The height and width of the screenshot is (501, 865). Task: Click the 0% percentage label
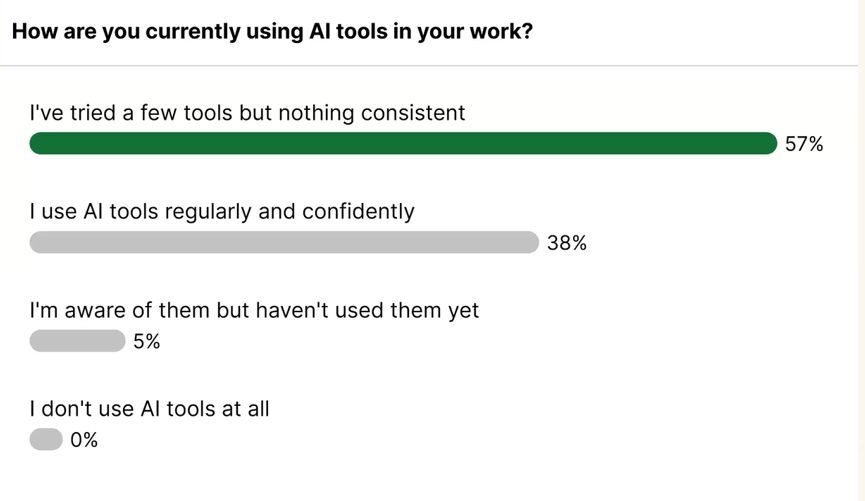pos(84,440)
